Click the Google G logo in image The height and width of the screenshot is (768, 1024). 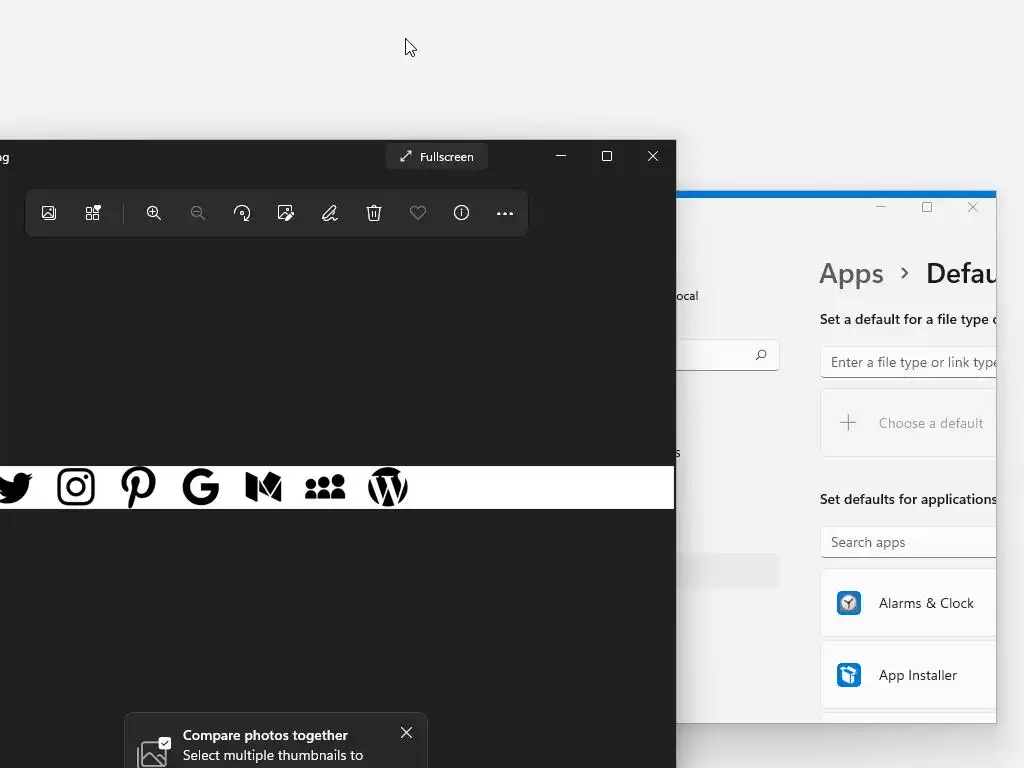200,487
